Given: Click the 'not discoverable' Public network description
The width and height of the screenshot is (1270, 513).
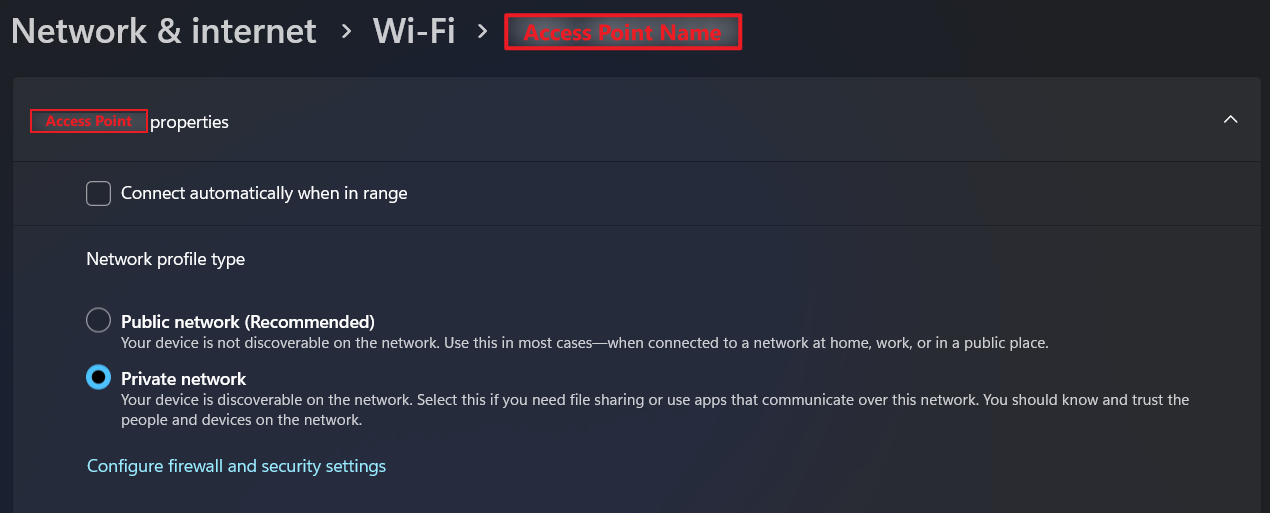Looking at the screenshot, I should point(584,343).
